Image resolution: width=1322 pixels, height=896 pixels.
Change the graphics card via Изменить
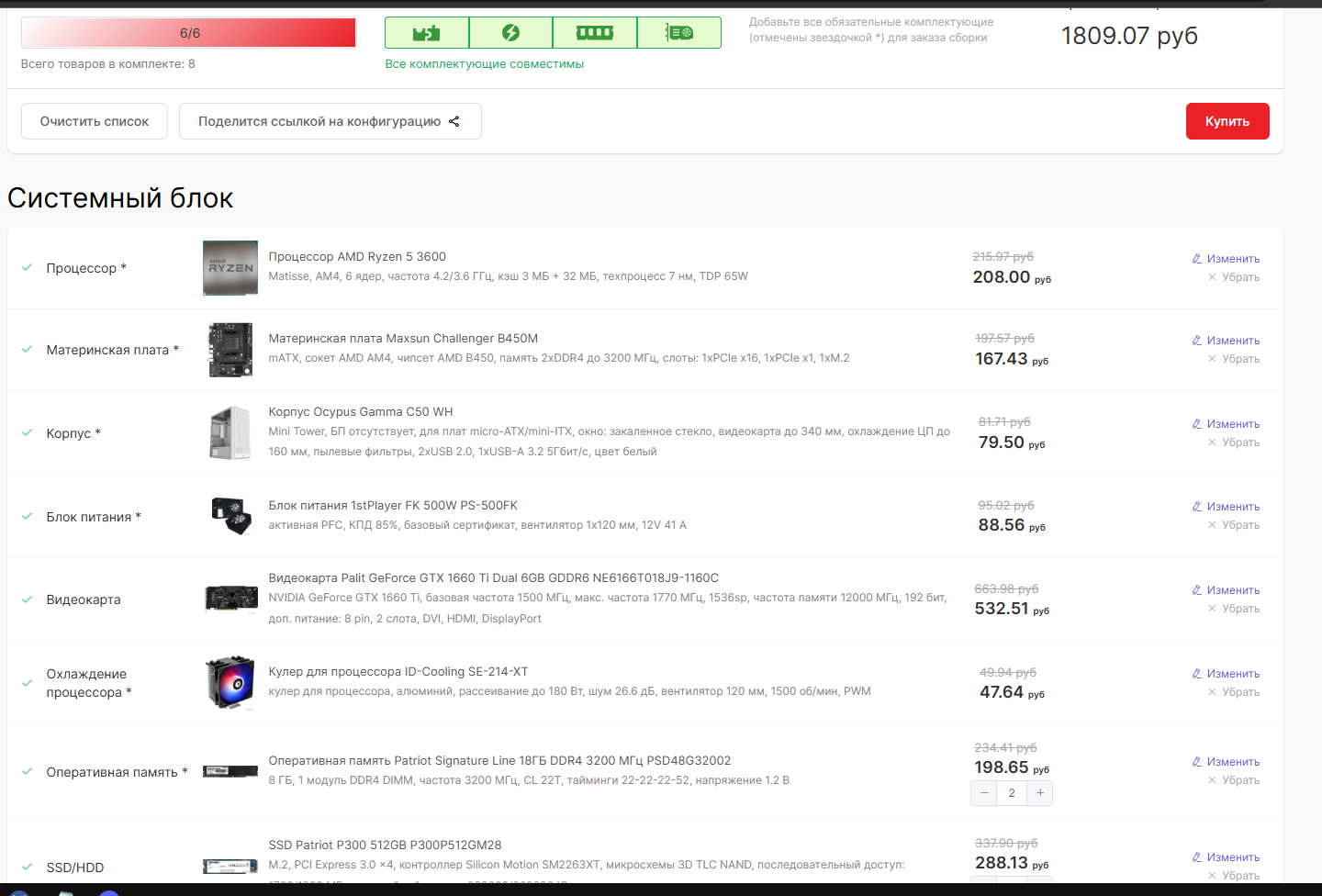click(x=1226, y=590)
